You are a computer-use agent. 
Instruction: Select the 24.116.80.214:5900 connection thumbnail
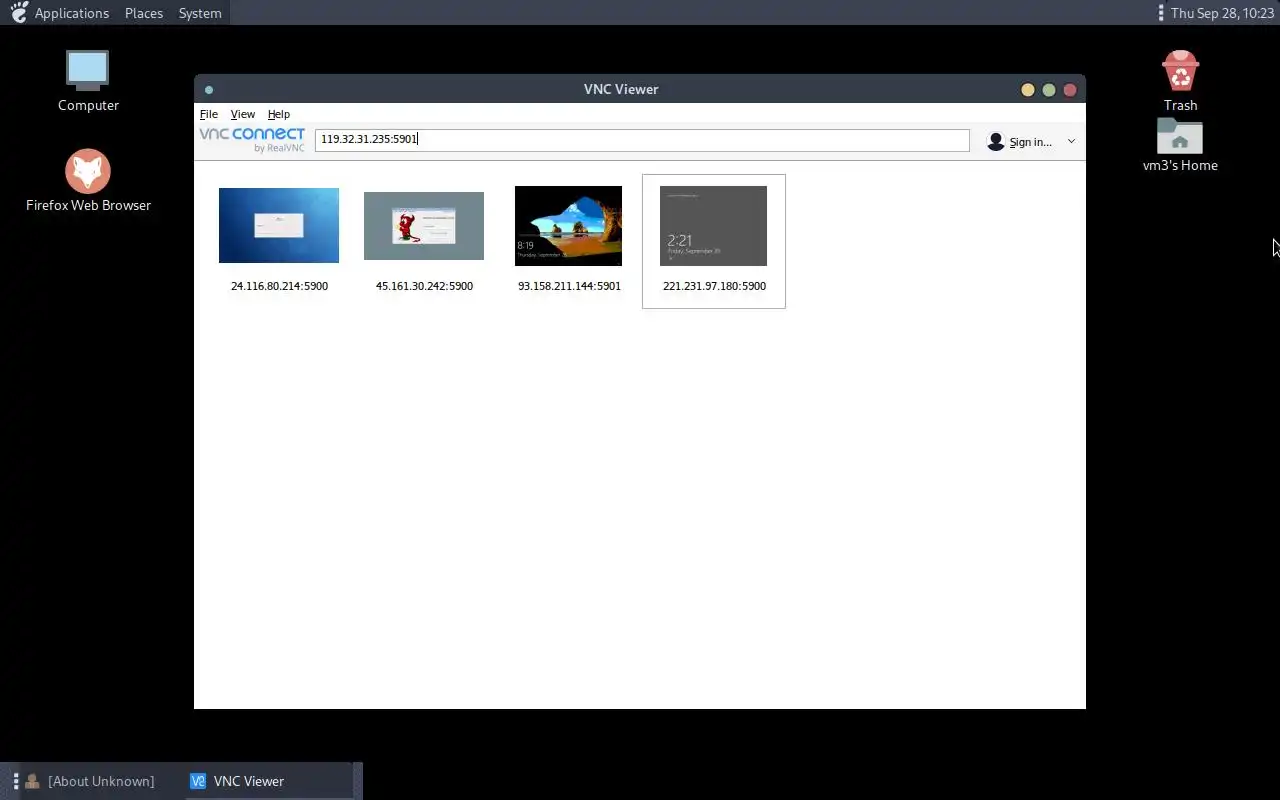(279, 226)
